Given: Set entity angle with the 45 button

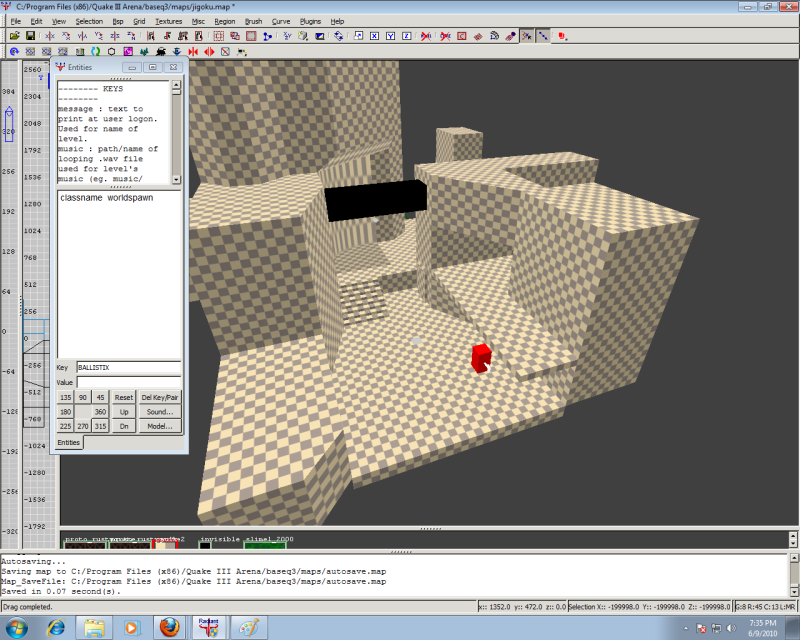Looking at the screenshot, I should [x=100, y=397].
